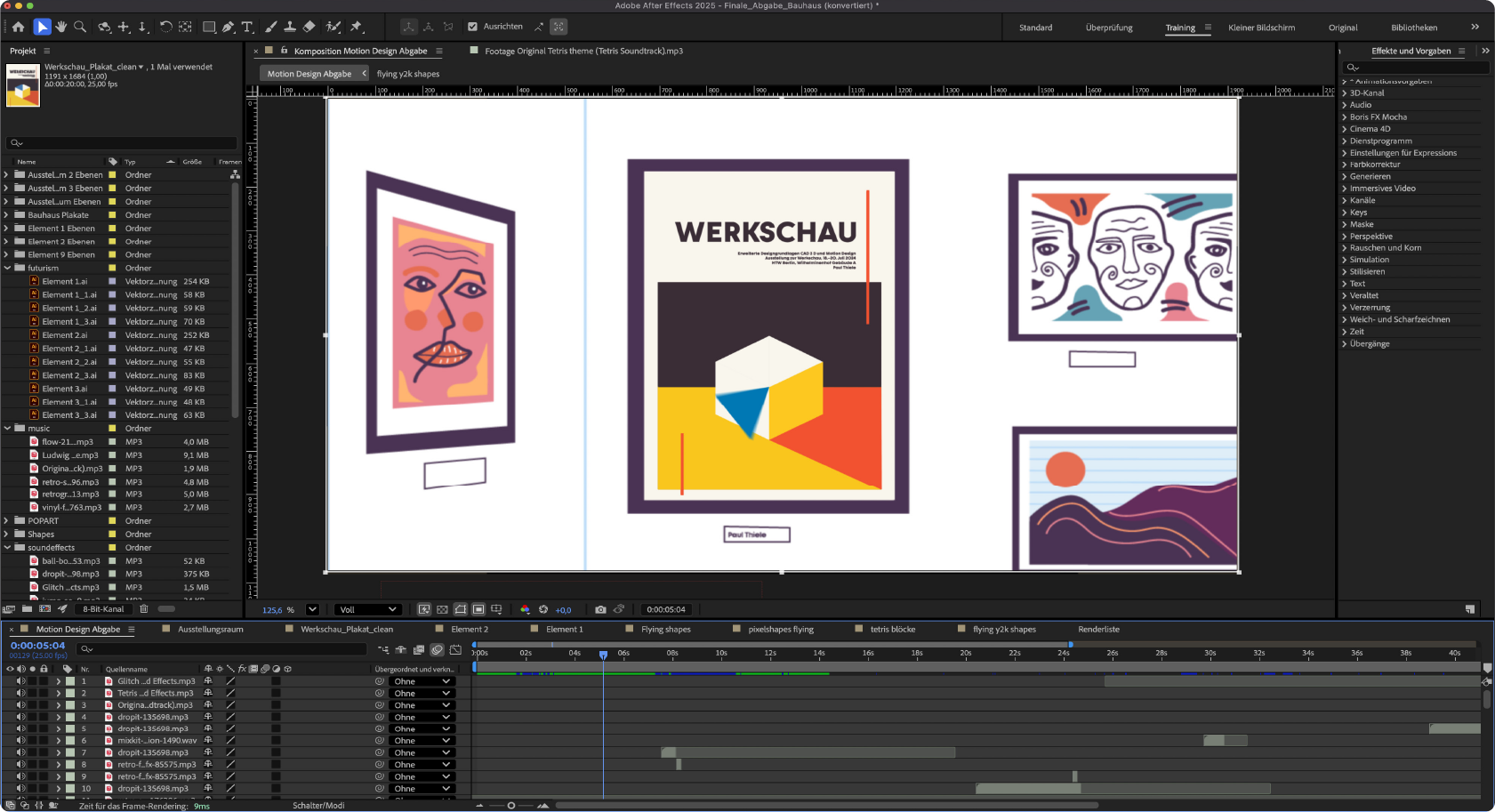Toggle solo box for layer 5
1495x812 pixels.
[33, 728]
